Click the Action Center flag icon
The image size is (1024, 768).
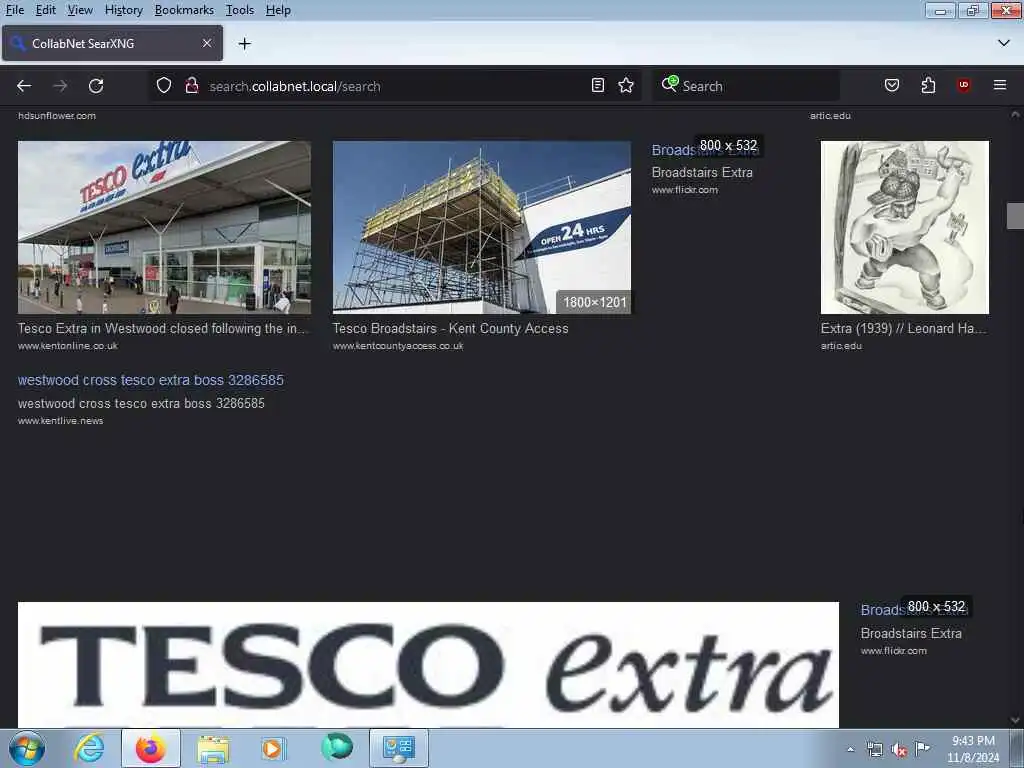point(922,748)
